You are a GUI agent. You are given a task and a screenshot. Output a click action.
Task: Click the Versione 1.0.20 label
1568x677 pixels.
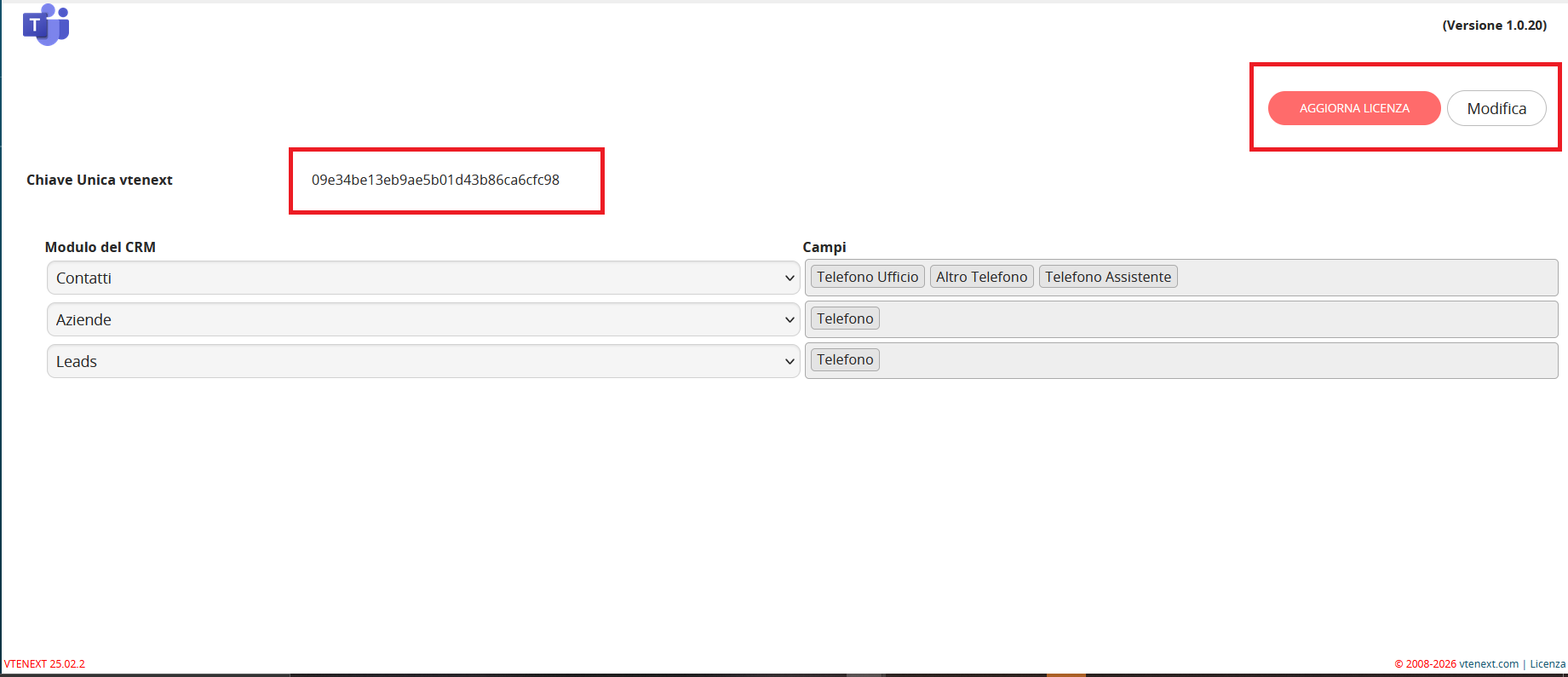tap(1494, 26)
